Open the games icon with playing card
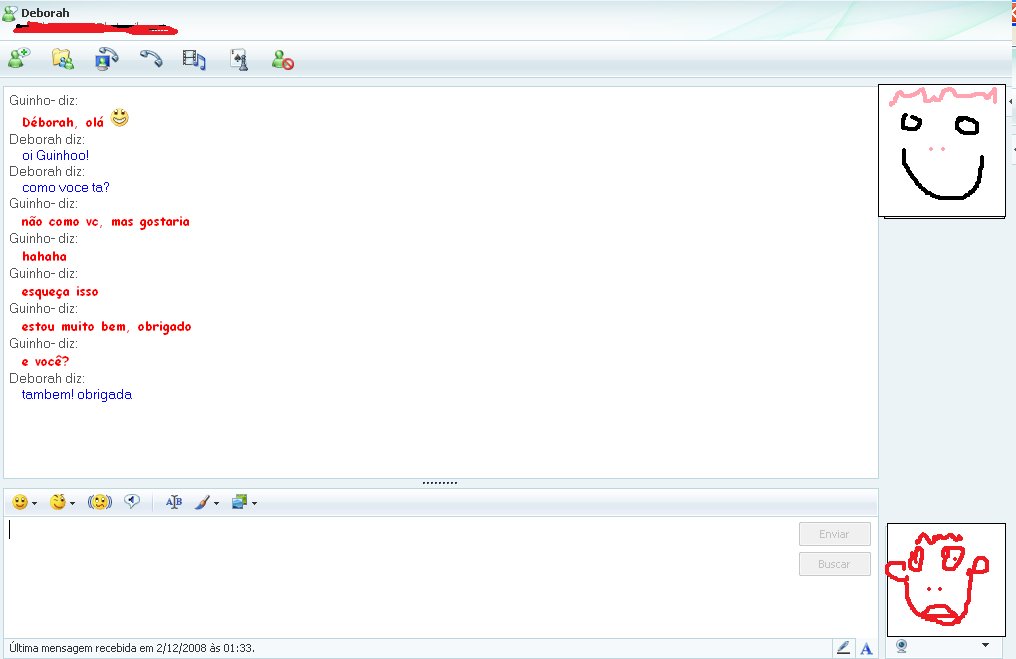The image size is (1016, 659). (239, 60)
